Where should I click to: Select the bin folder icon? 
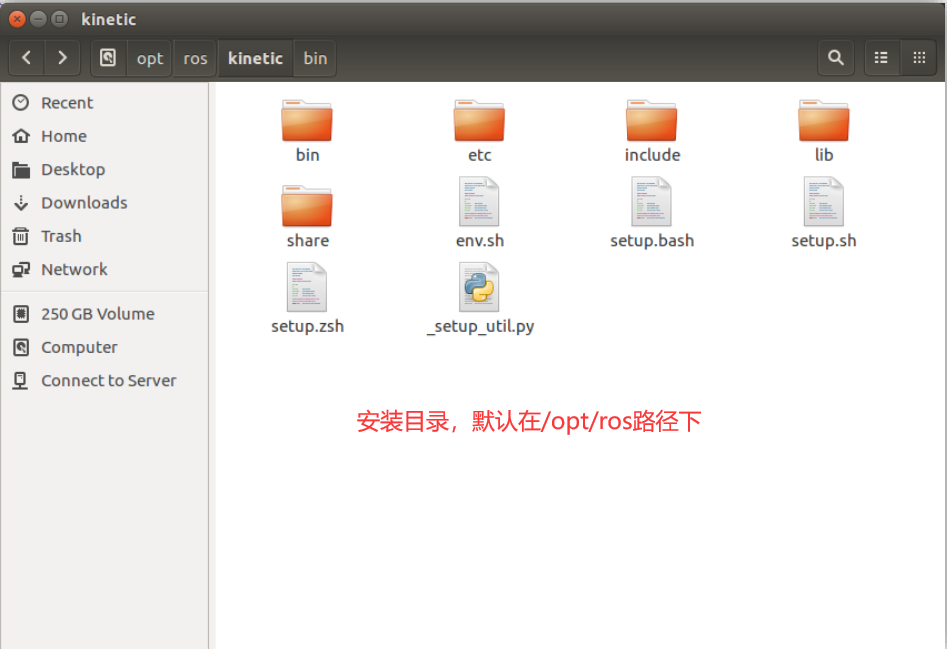pyautogui.click(x=307, y=121)
